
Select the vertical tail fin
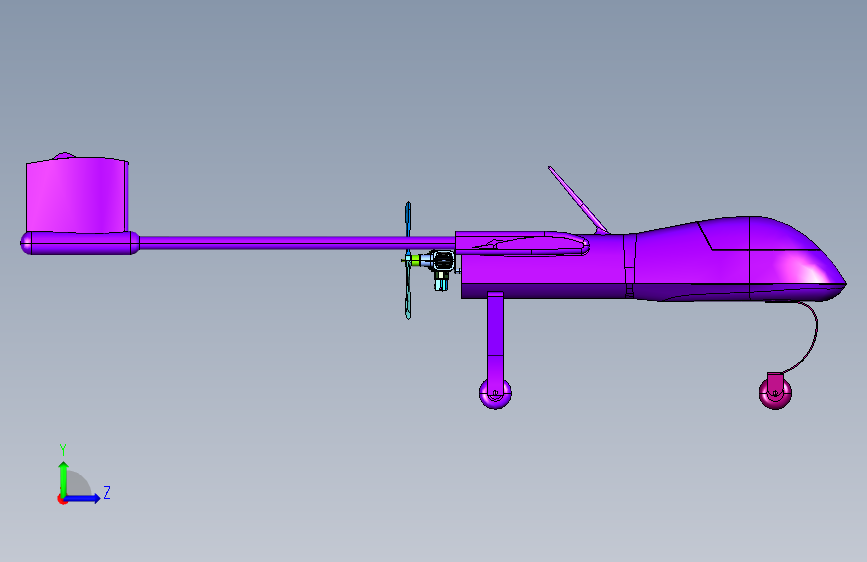77,194
